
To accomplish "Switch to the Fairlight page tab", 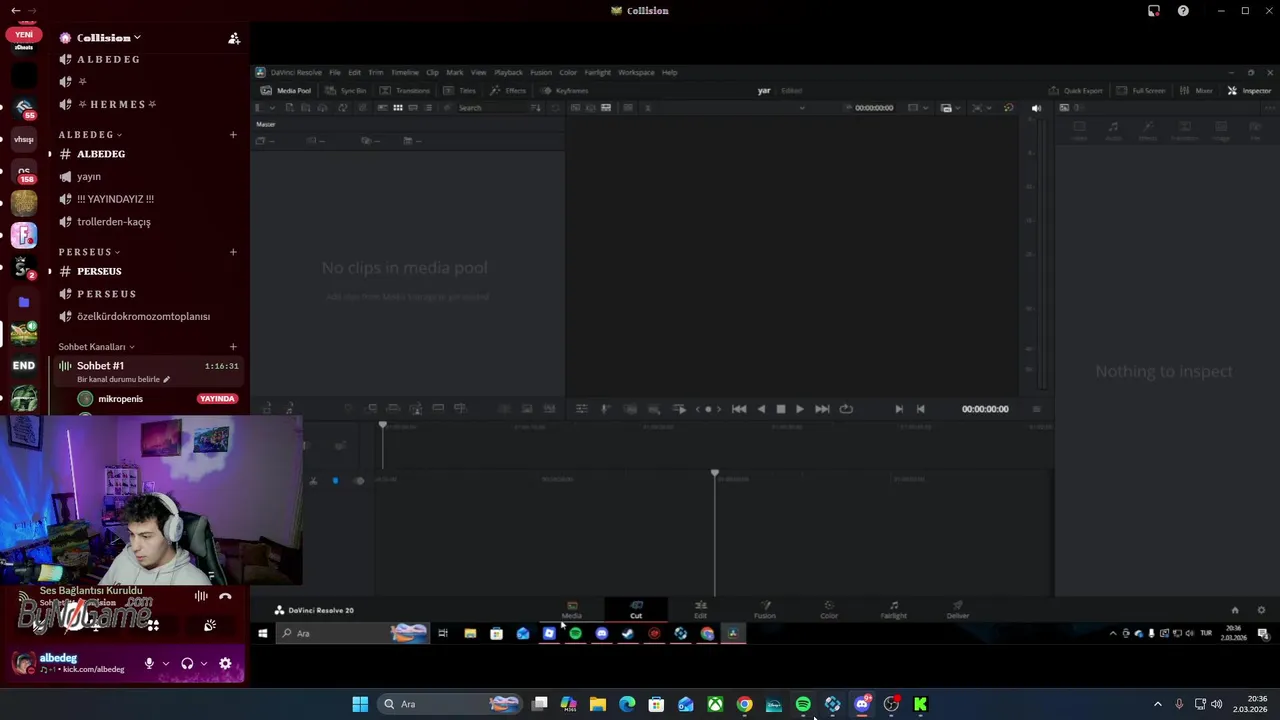I will [894, 610].
